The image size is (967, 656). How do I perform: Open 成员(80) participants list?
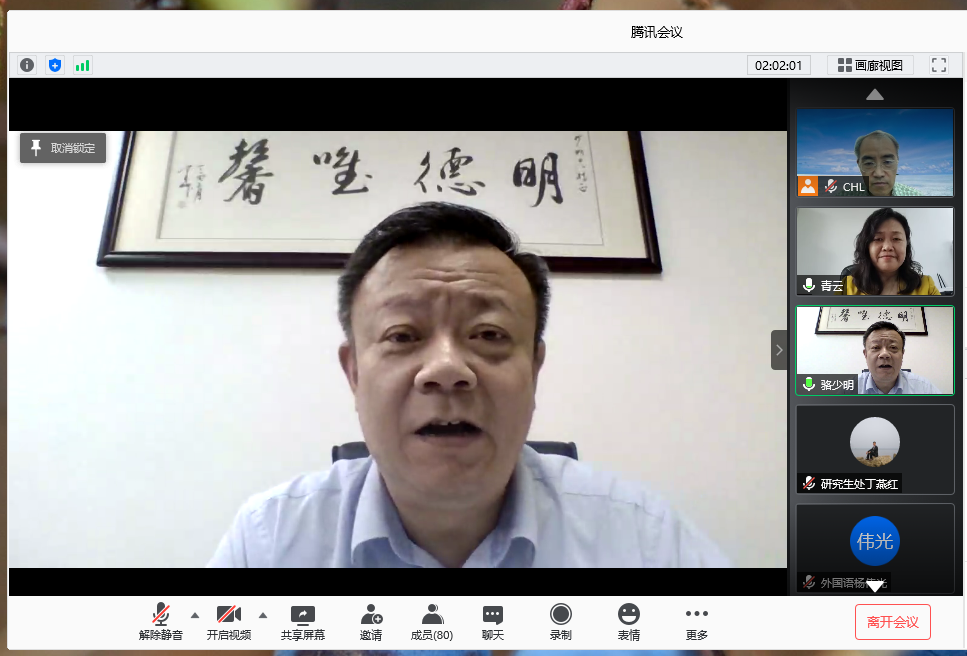point(432,621)
